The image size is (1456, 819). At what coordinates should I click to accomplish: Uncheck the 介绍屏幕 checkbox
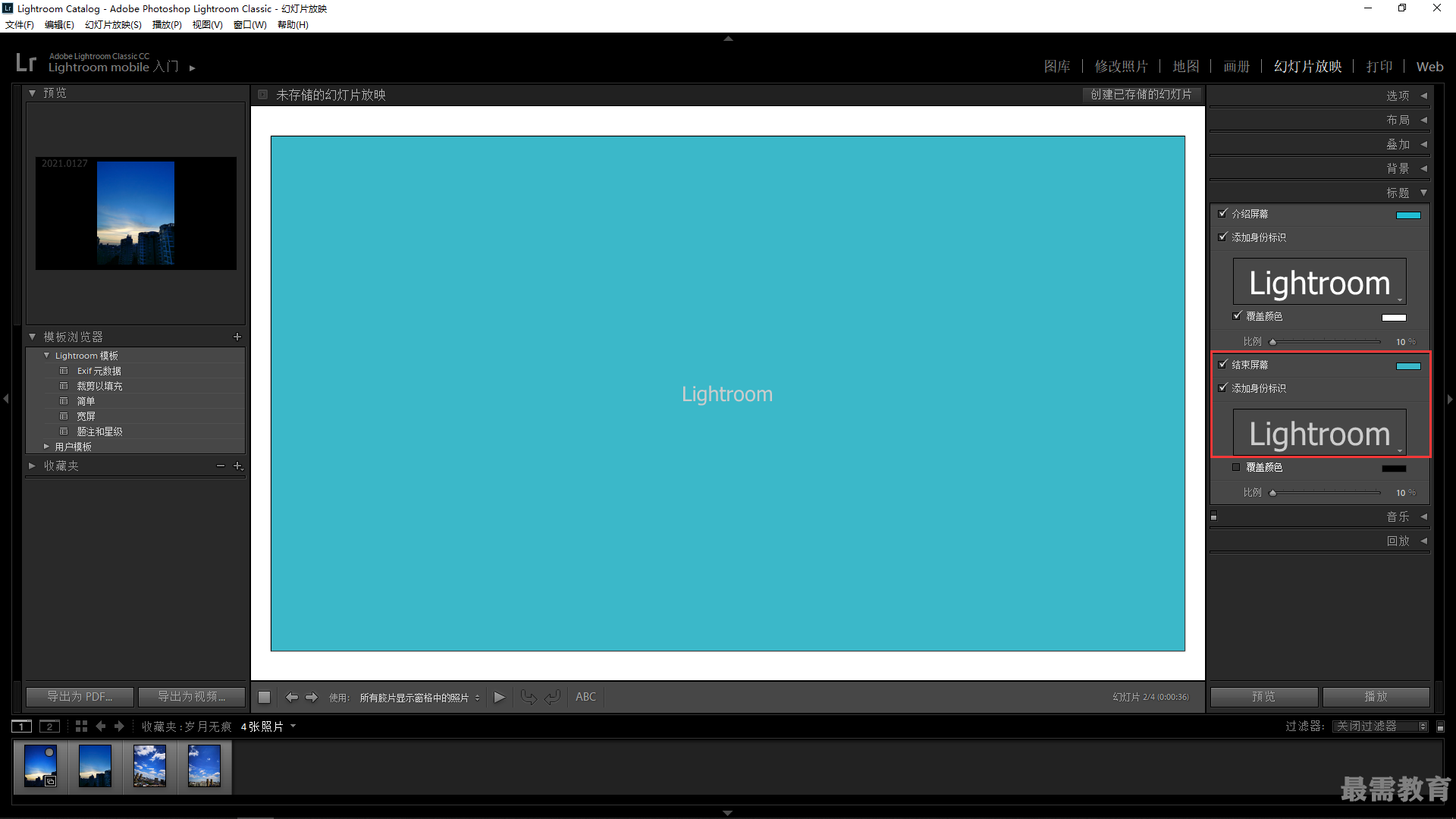click(1222, 213)
